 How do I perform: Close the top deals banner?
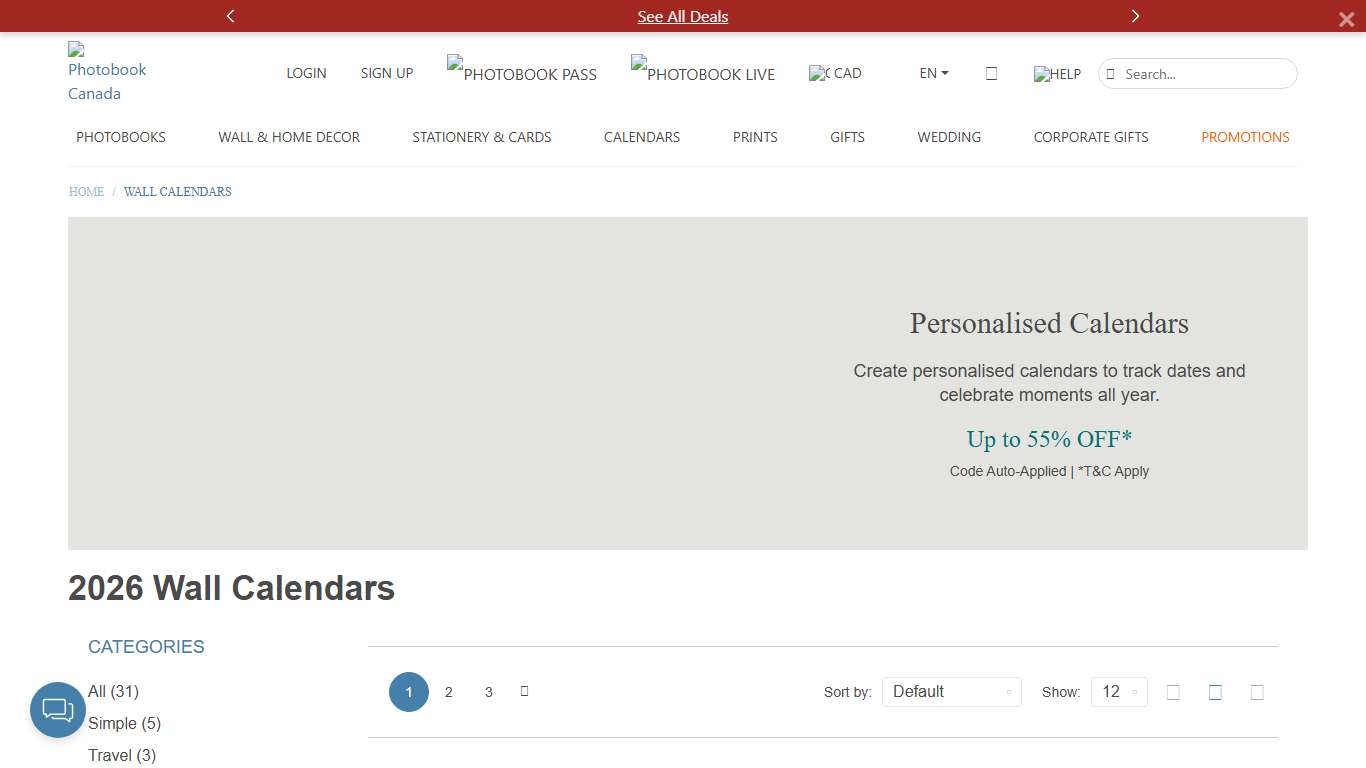1346,19
